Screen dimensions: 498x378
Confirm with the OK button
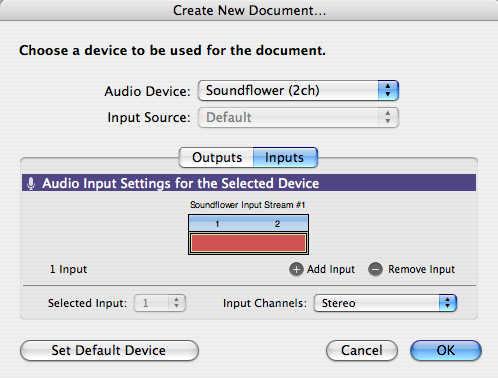pos(446,350)
